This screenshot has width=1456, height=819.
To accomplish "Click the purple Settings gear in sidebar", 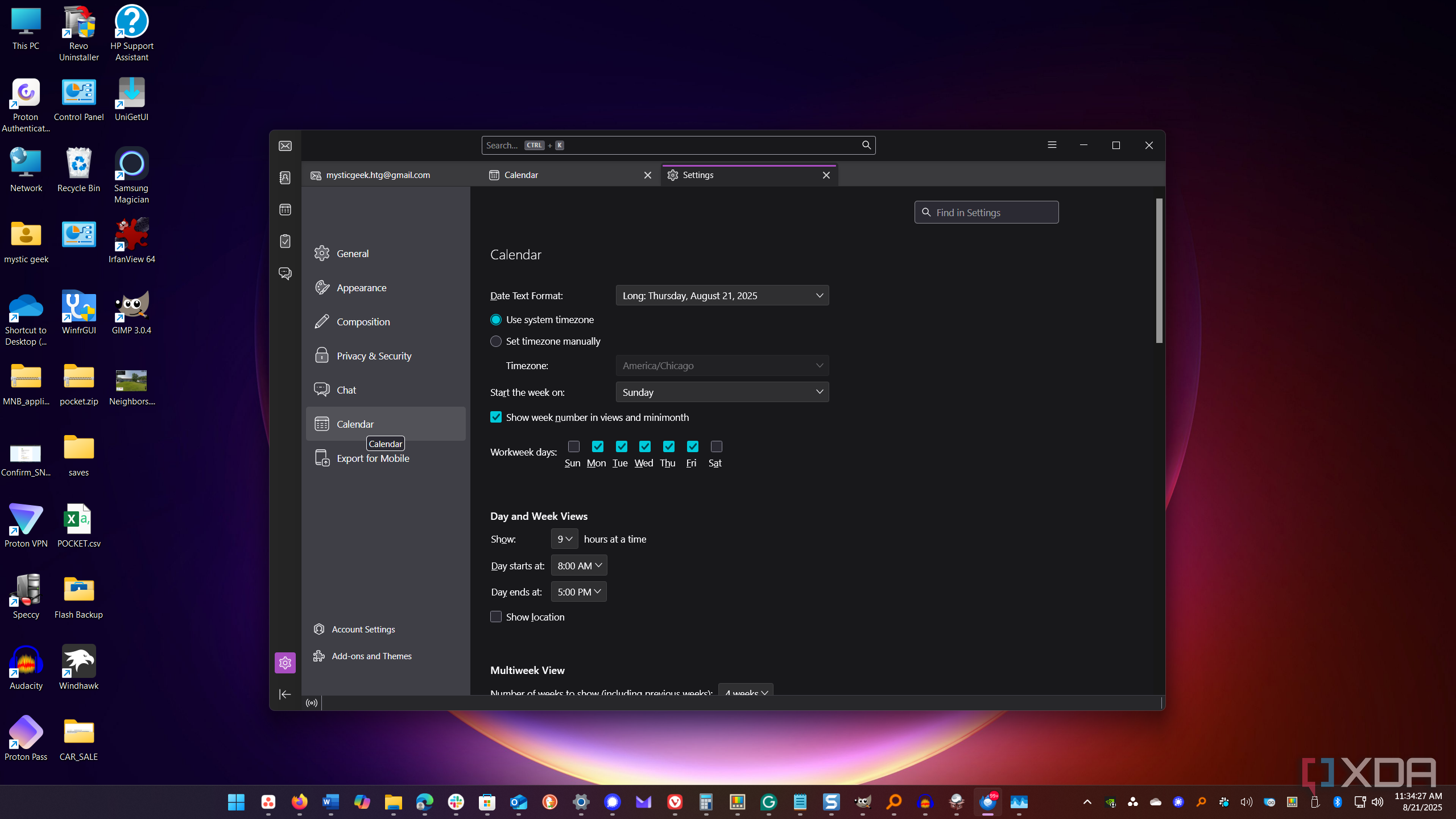I will [285, 663].
